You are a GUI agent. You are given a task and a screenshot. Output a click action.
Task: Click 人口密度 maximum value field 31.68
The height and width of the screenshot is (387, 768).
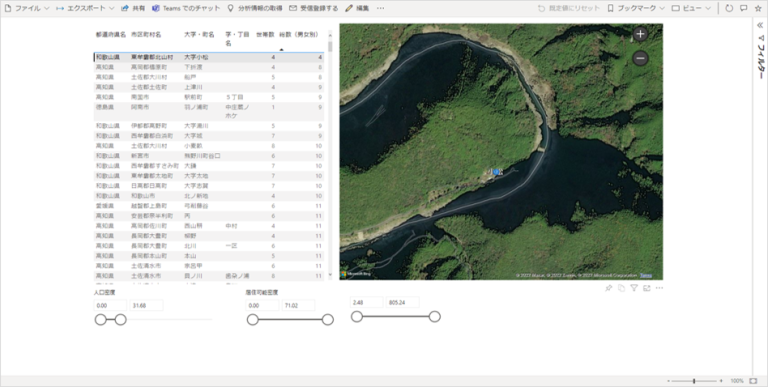146,305
